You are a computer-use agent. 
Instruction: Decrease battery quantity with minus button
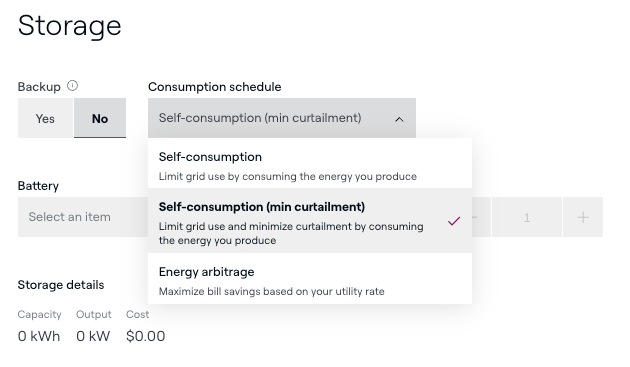coord(481,217)
